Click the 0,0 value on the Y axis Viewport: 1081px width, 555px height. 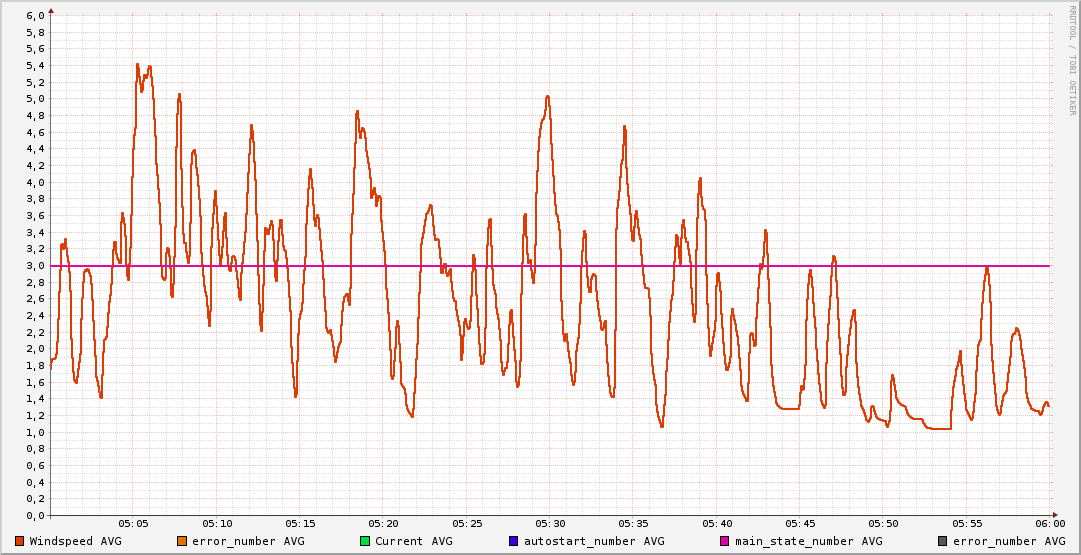[36, 516]
